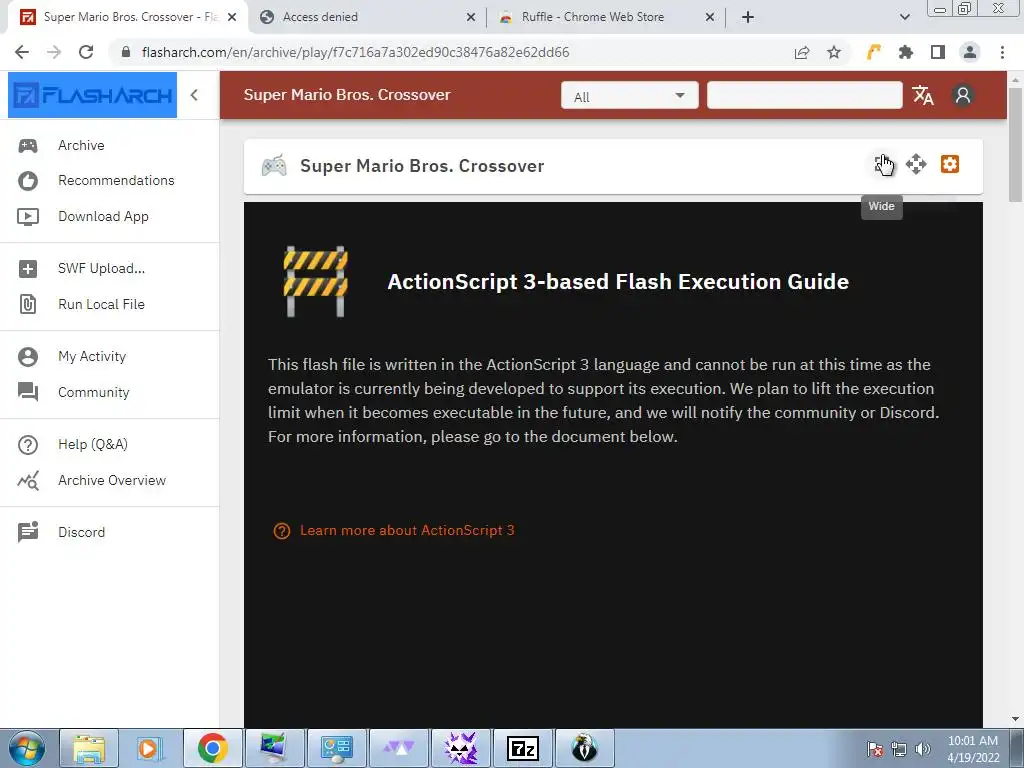This screenshot has width=1024, height=768.
Task: Open the Extensions puzzle icon
Action: pos(906,52)
